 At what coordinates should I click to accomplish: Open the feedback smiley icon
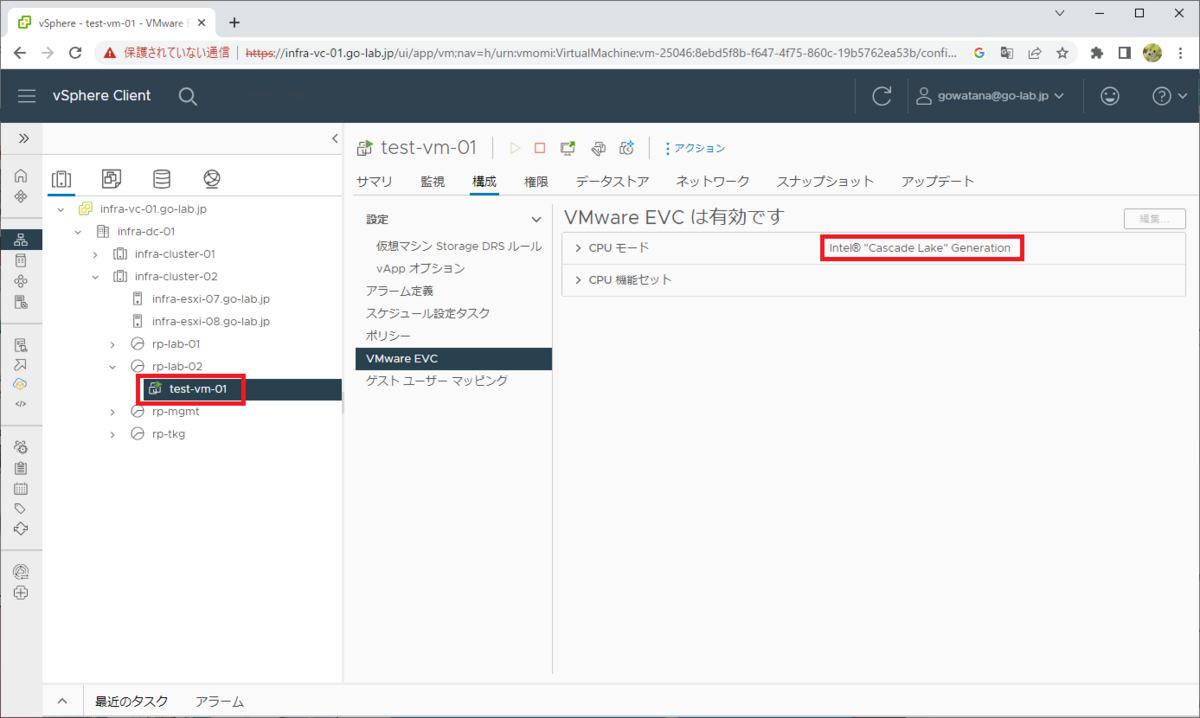point(1109,96)
